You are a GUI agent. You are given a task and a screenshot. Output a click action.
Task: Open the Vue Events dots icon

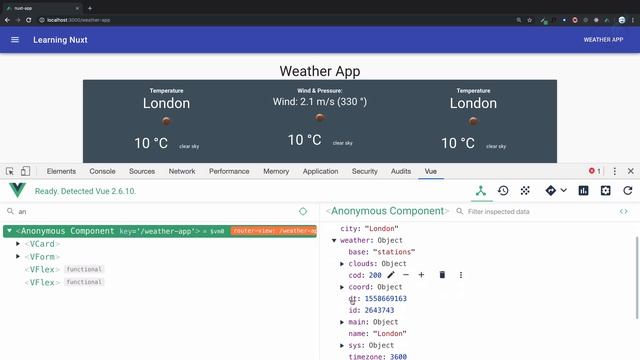click(525, 191)
